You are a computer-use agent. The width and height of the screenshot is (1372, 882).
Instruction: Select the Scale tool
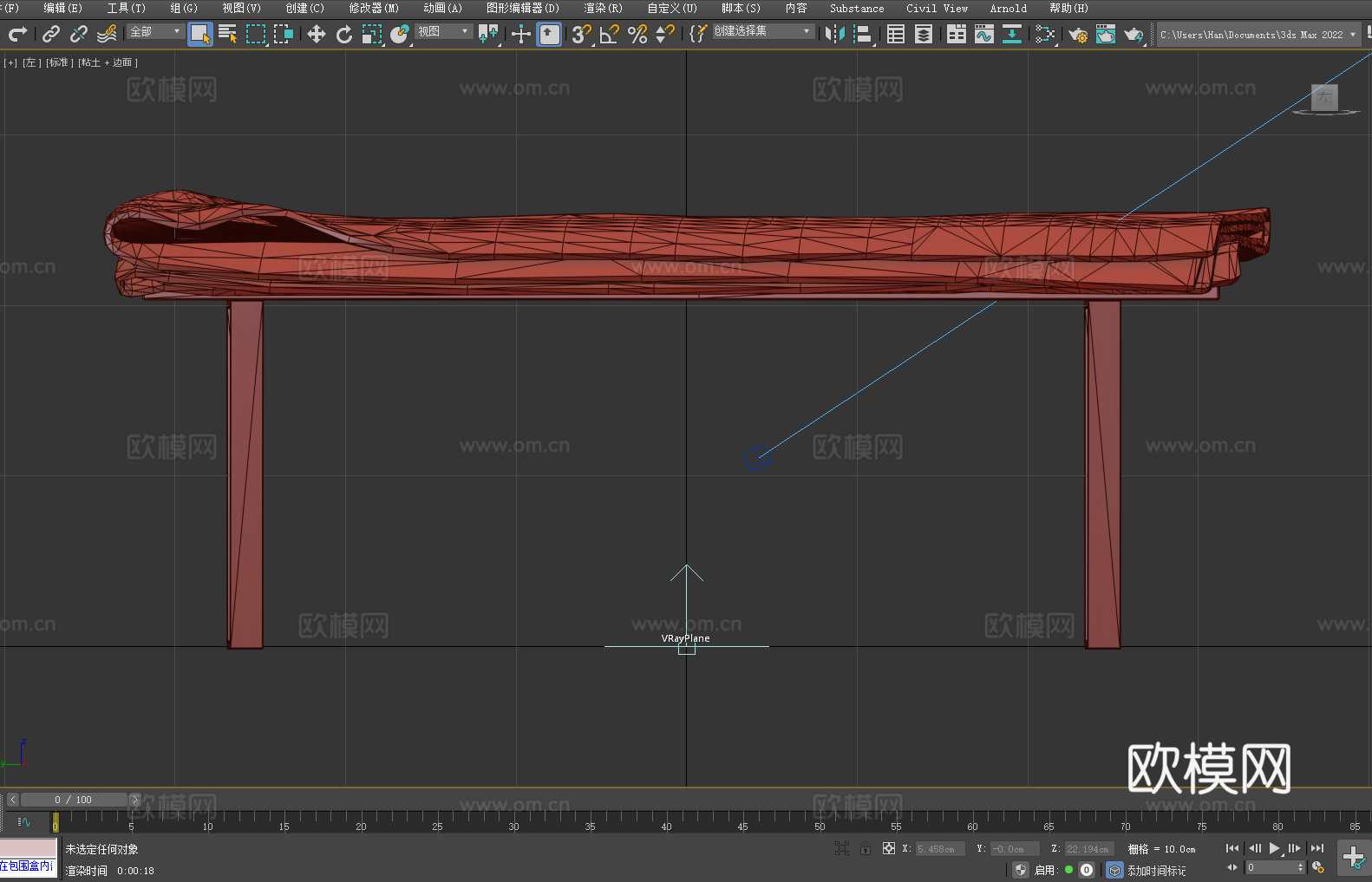click(372, 34)
